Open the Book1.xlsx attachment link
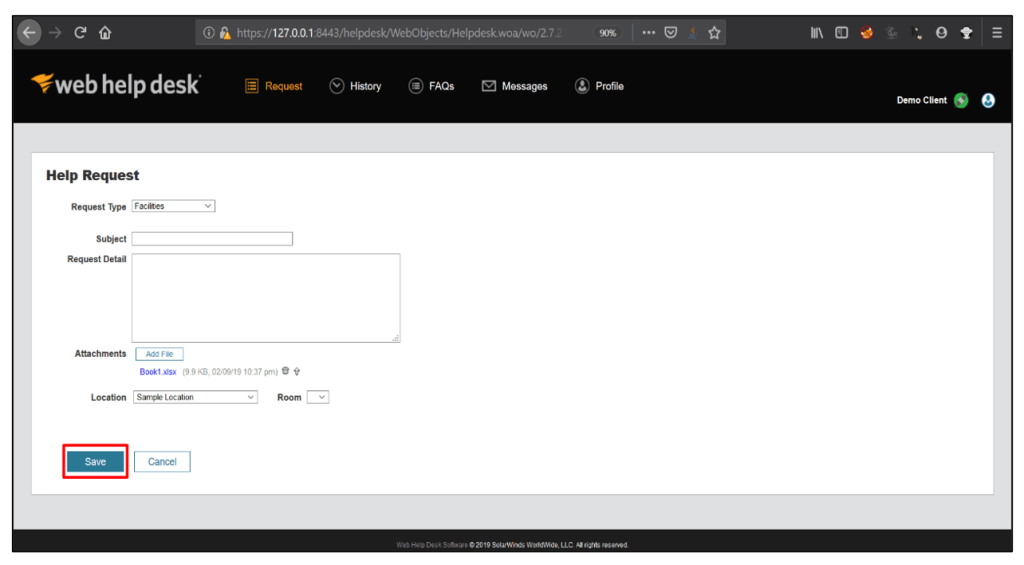Viewport: 1024px width, 565px height. coord(158,372)
